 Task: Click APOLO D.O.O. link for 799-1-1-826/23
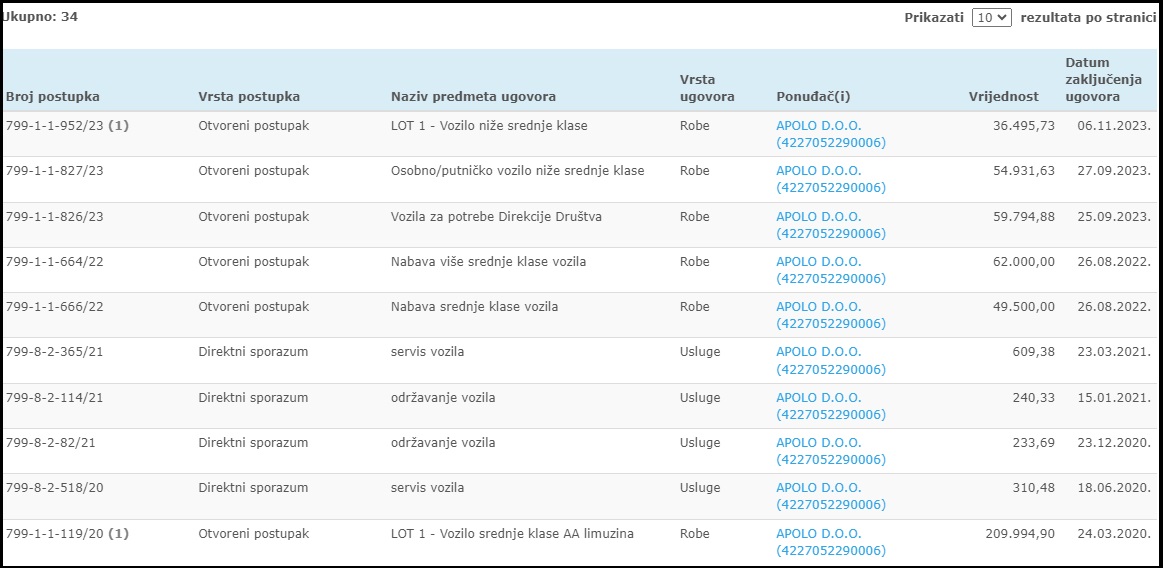coord(831,225)
